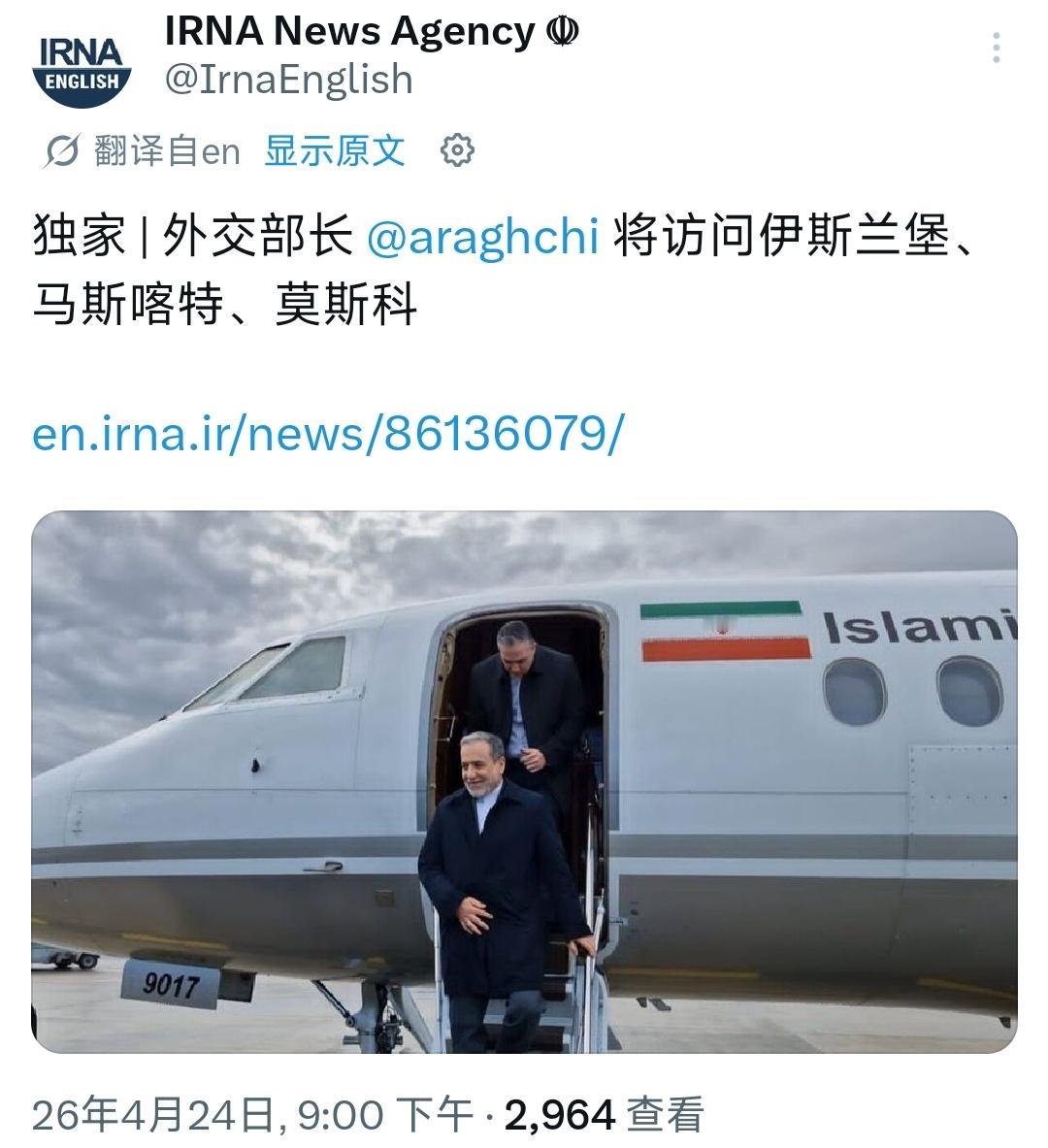Screen dimensions: 1048x1148
Task: Click the 翻译自en translation label
Action: [x=167, y=150]
